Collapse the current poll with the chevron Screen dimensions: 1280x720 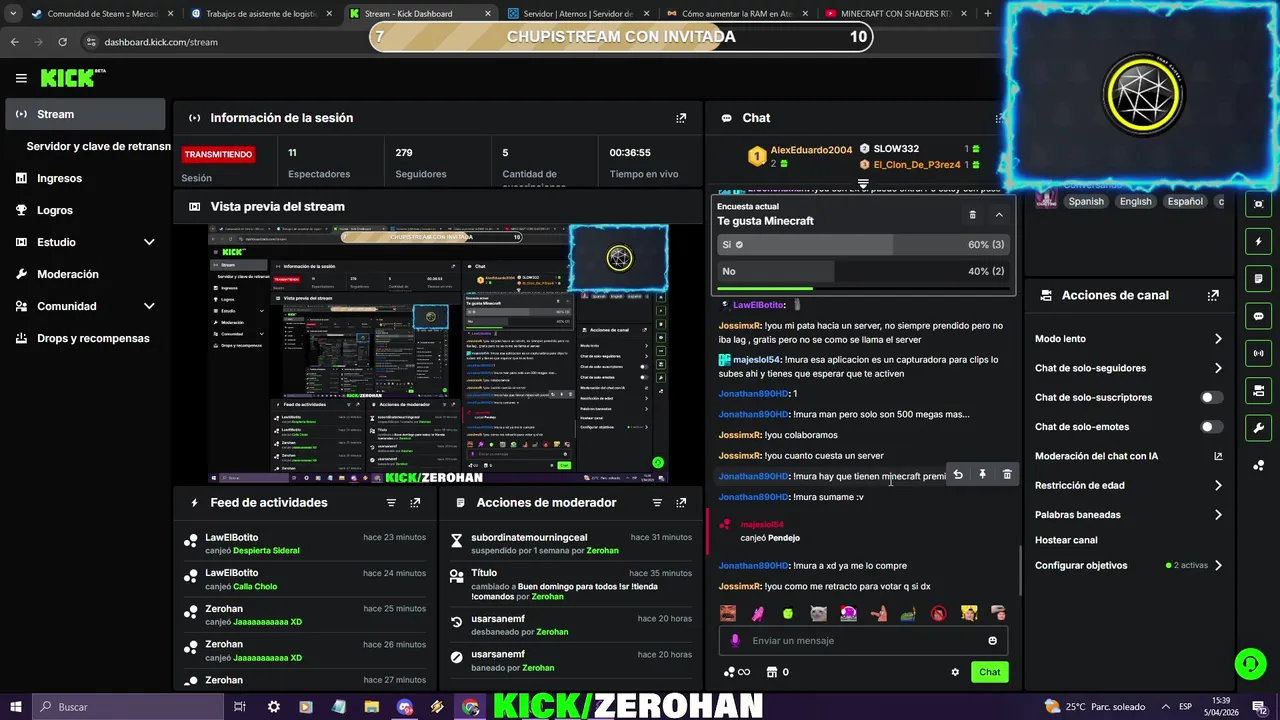(999, 215)
